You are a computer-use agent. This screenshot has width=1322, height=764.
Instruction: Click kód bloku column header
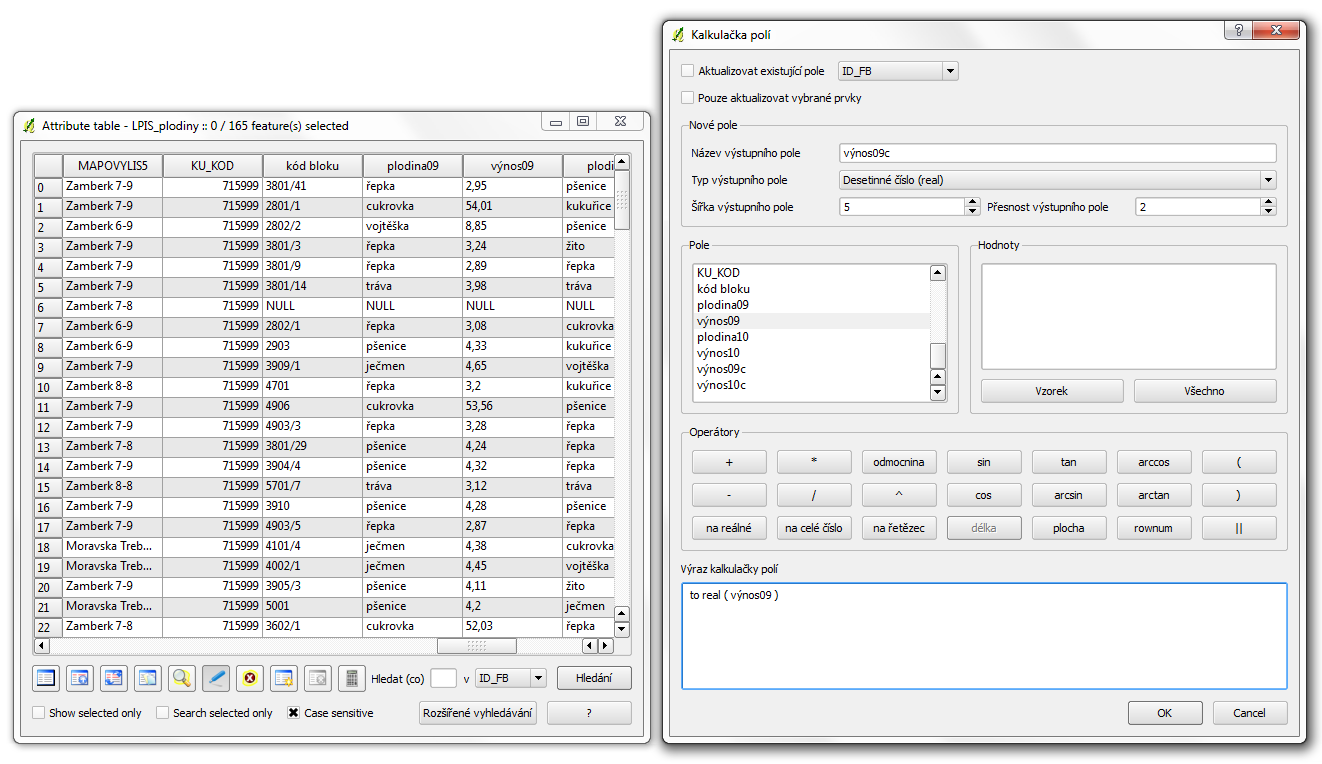tap(313, 166)
